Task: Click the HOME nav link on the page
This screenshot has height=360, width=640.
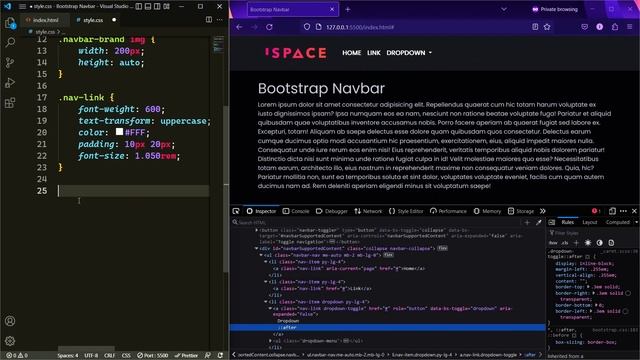Action: 351,53
